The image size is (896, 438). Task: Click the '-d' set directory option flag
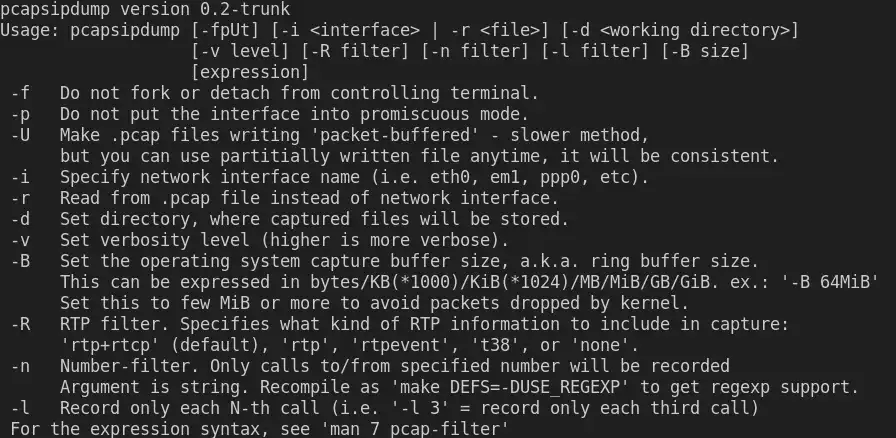tap(20, 219)
